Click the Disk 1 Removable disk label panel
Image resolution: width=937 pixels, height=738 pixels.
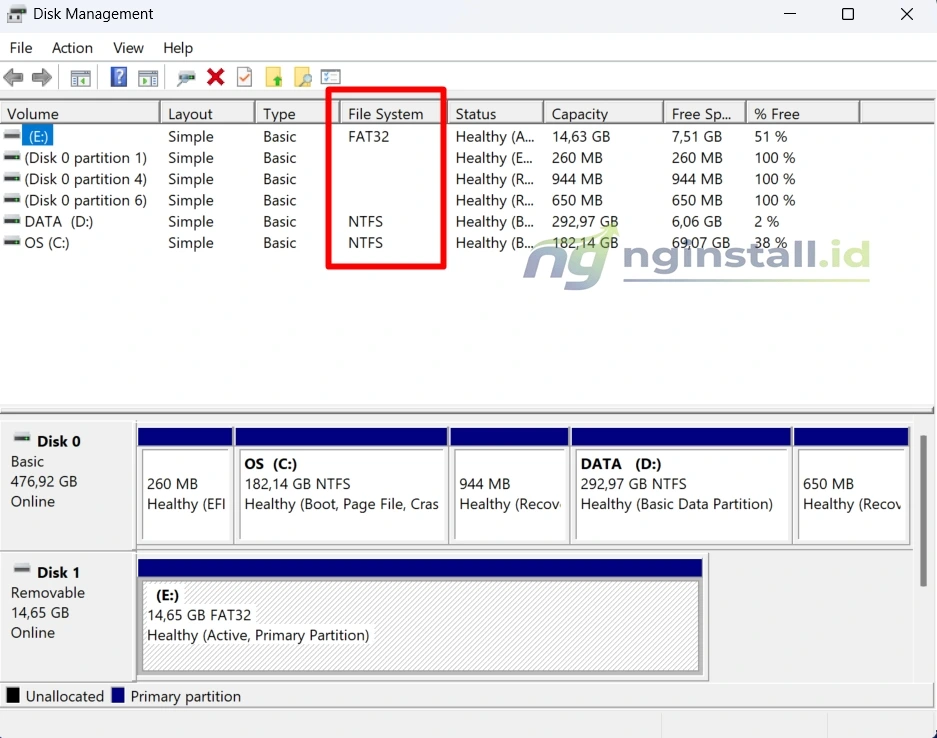click(x=68, y=617)
